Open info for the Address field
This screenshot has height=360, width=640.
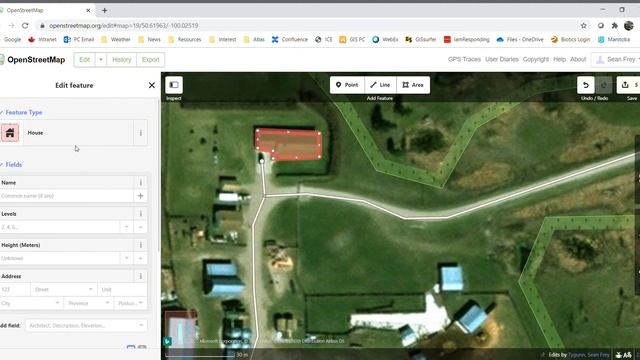tap(140, 276)
